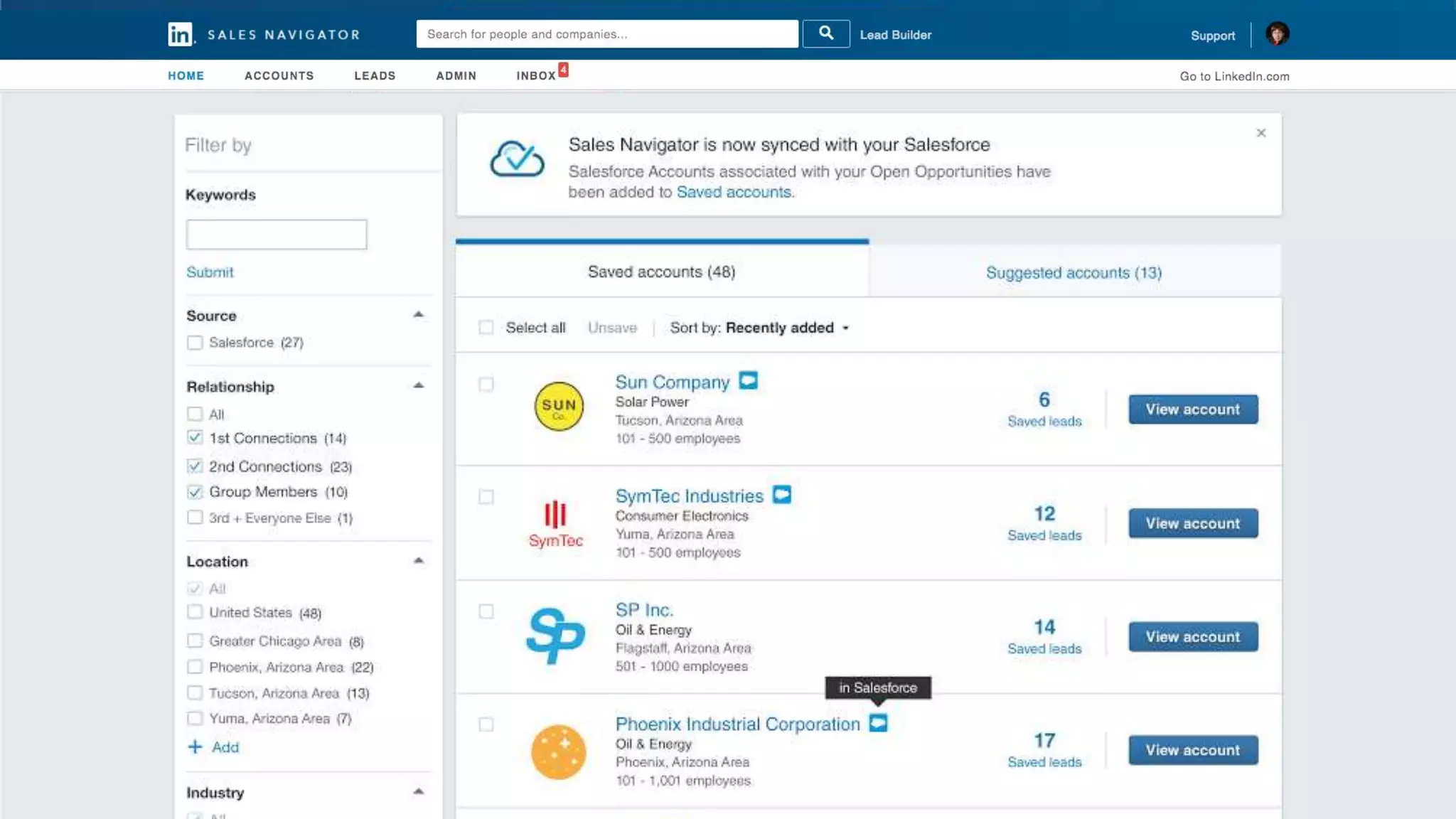The width and height of the screenshot is (1456, 819).
Task: Click the plus icon to add location
Action: pyautogui.click(x=195, y=746)
